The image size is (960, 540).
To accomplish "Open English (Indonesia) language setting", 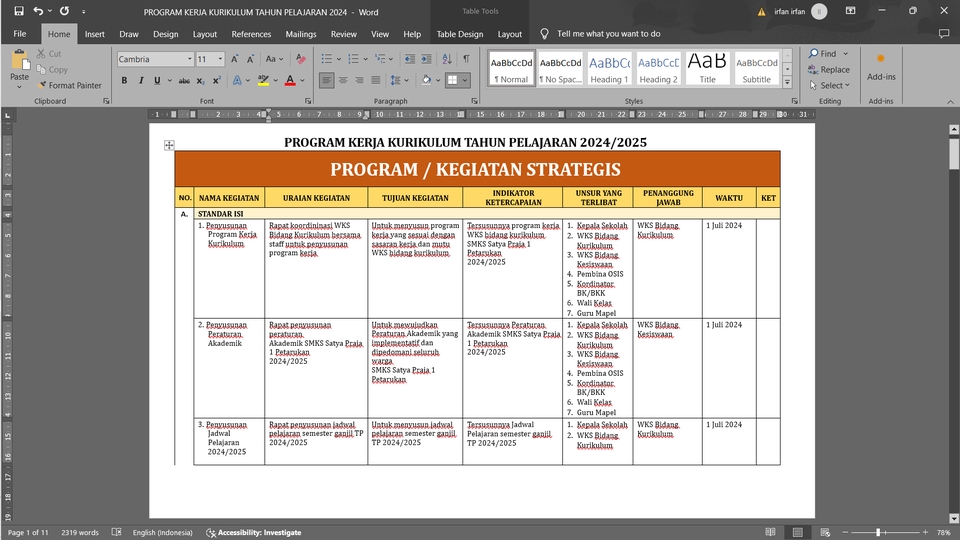I will [162, 533].
